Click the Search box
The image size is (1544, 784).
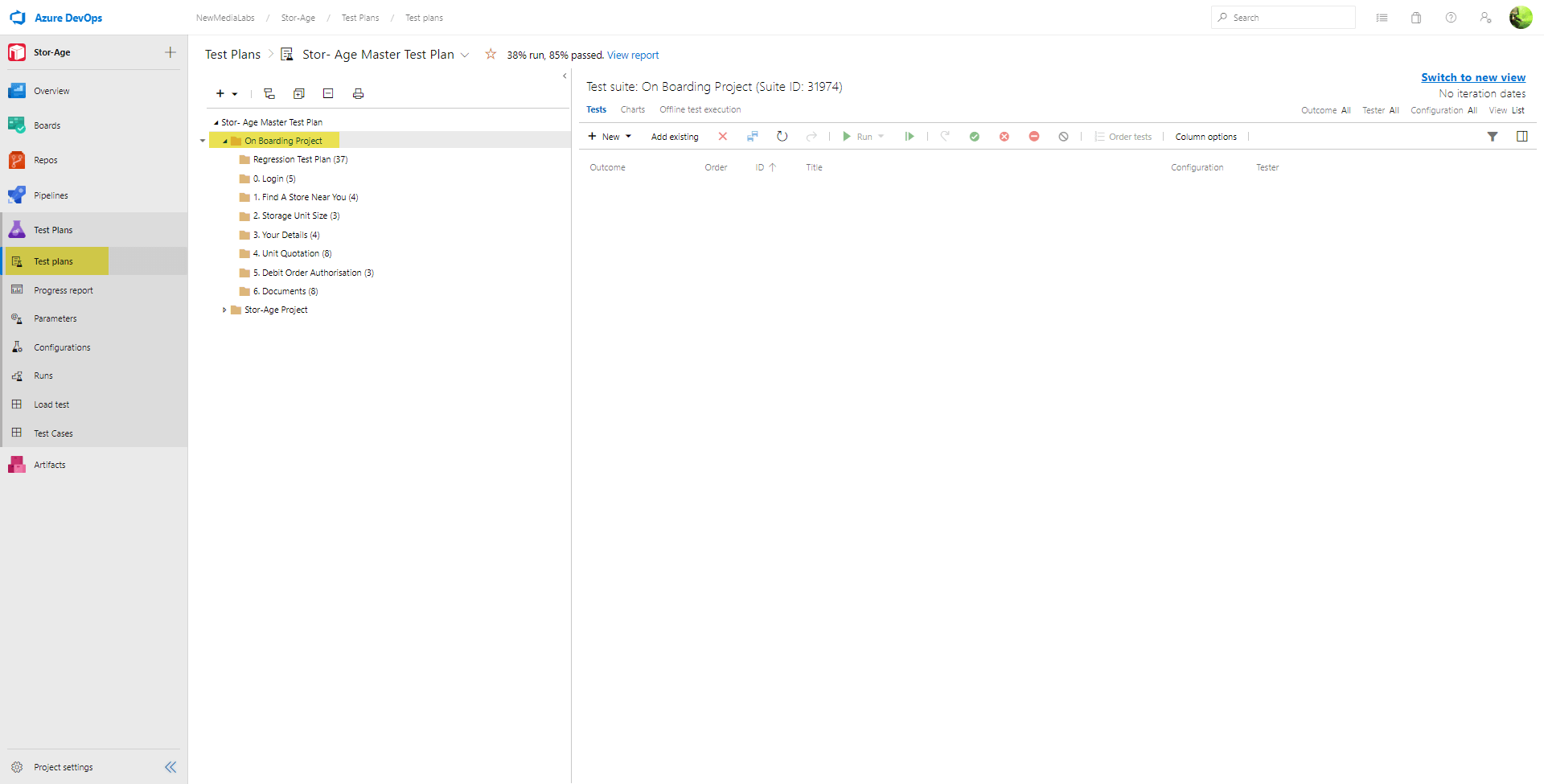click(x=1283, y=18)
